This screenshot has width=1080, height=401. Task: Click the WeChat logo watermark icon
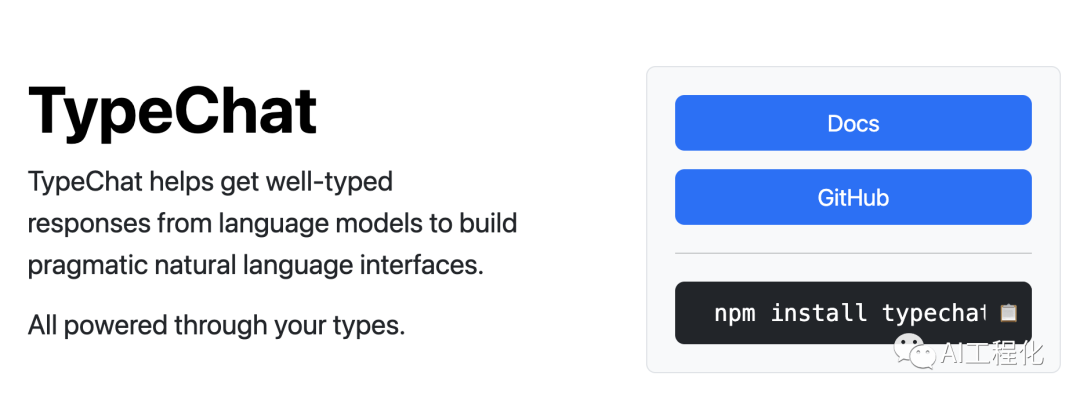[912, 351]
